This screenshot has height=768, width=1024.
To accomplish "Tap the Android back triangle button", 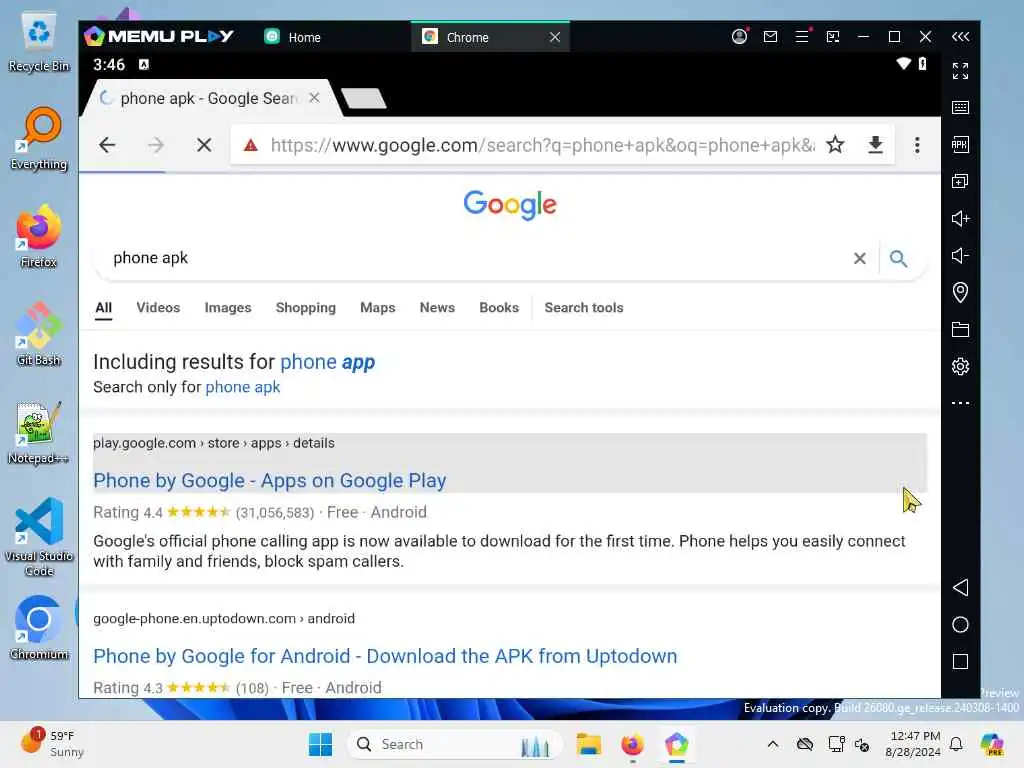I will (x=960, y=588).
